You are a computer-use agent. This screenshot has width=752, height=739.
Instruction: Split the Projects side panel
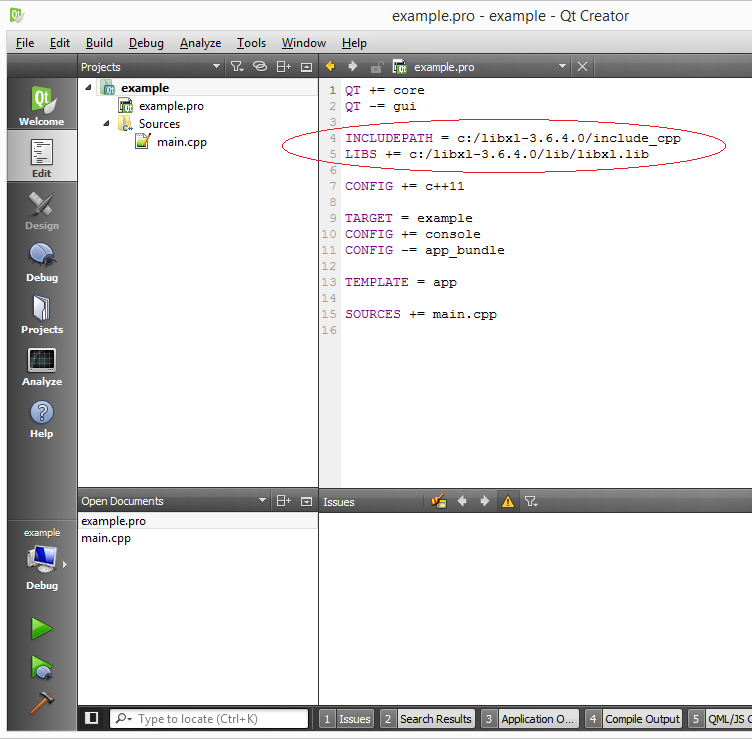(x=283, y=67)
